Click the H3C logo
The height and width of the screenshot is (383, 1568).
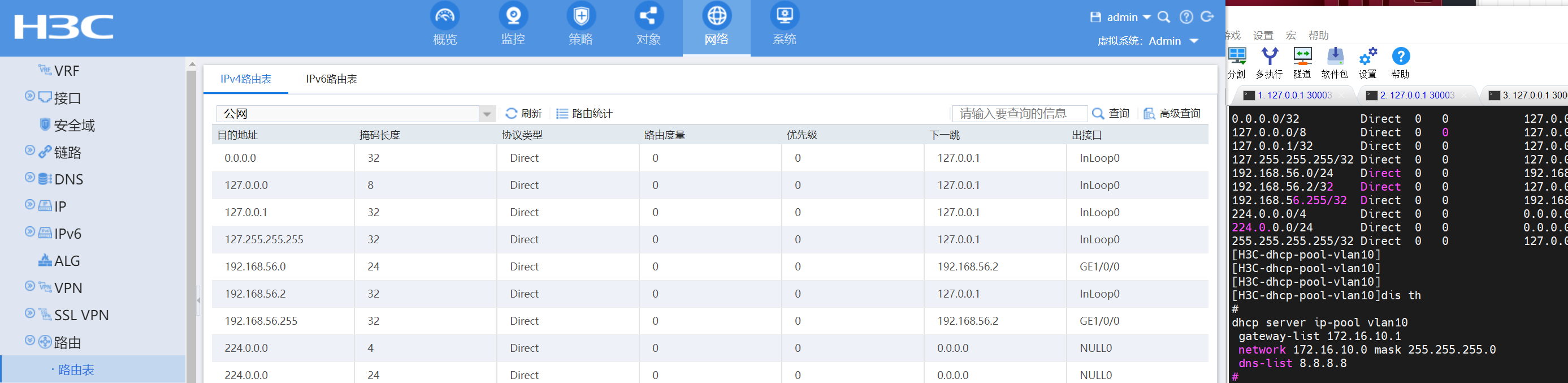(x=64, y=27)
